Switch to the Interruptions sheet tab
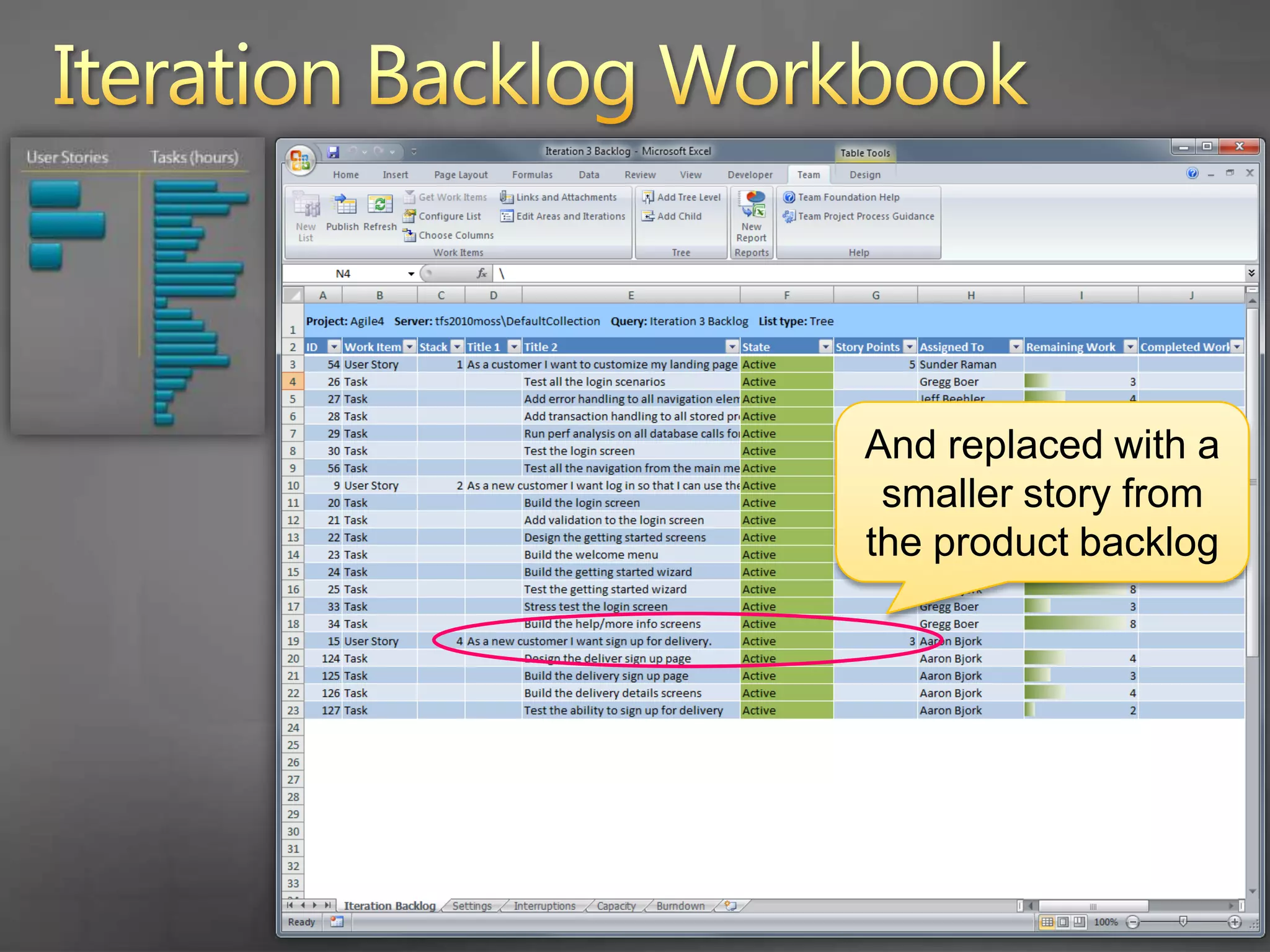This screenshot has width=1270, height=952. (544, 906)
